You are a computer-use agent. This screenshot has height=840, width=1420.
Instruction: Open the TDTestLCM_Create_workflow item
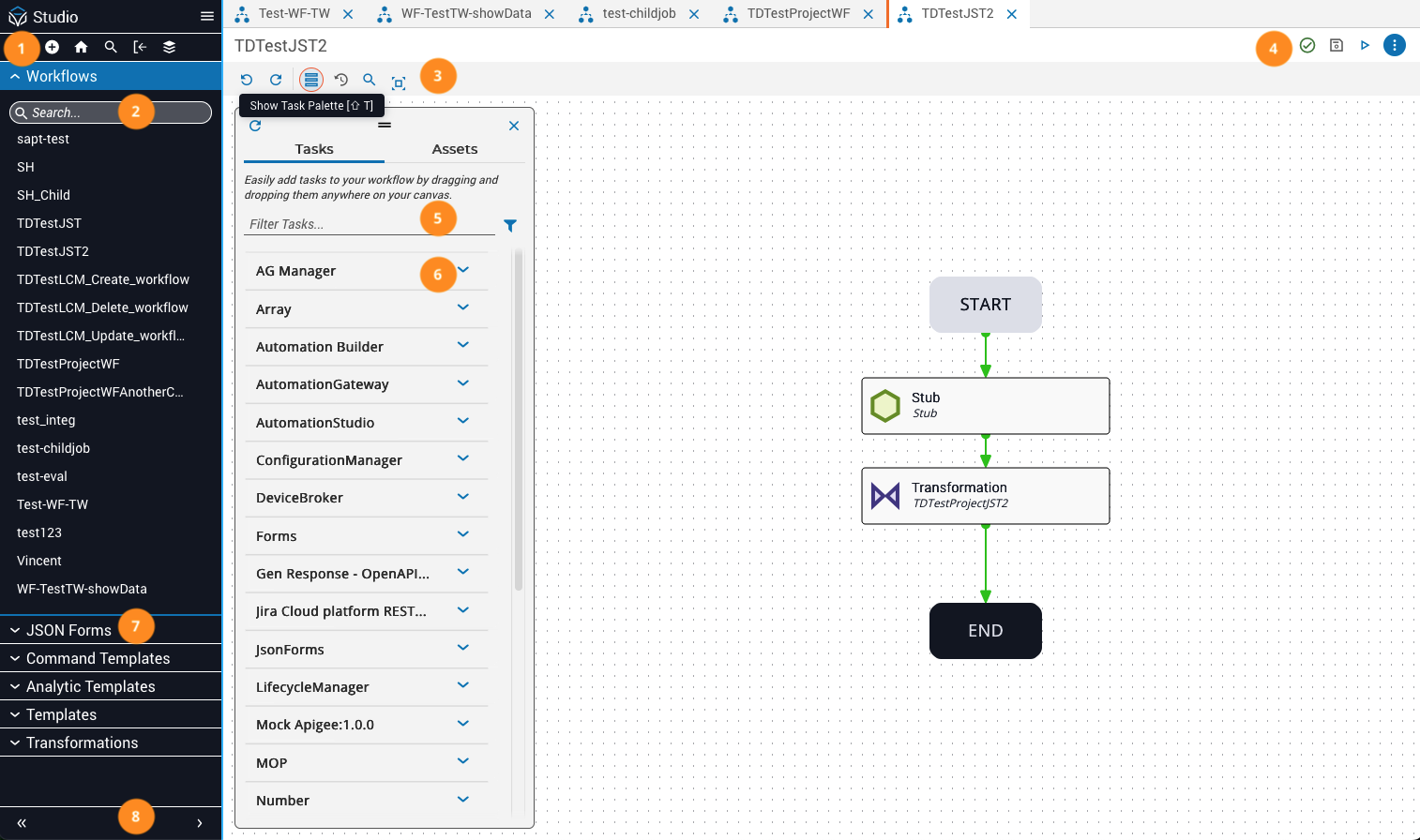(103, 279)
